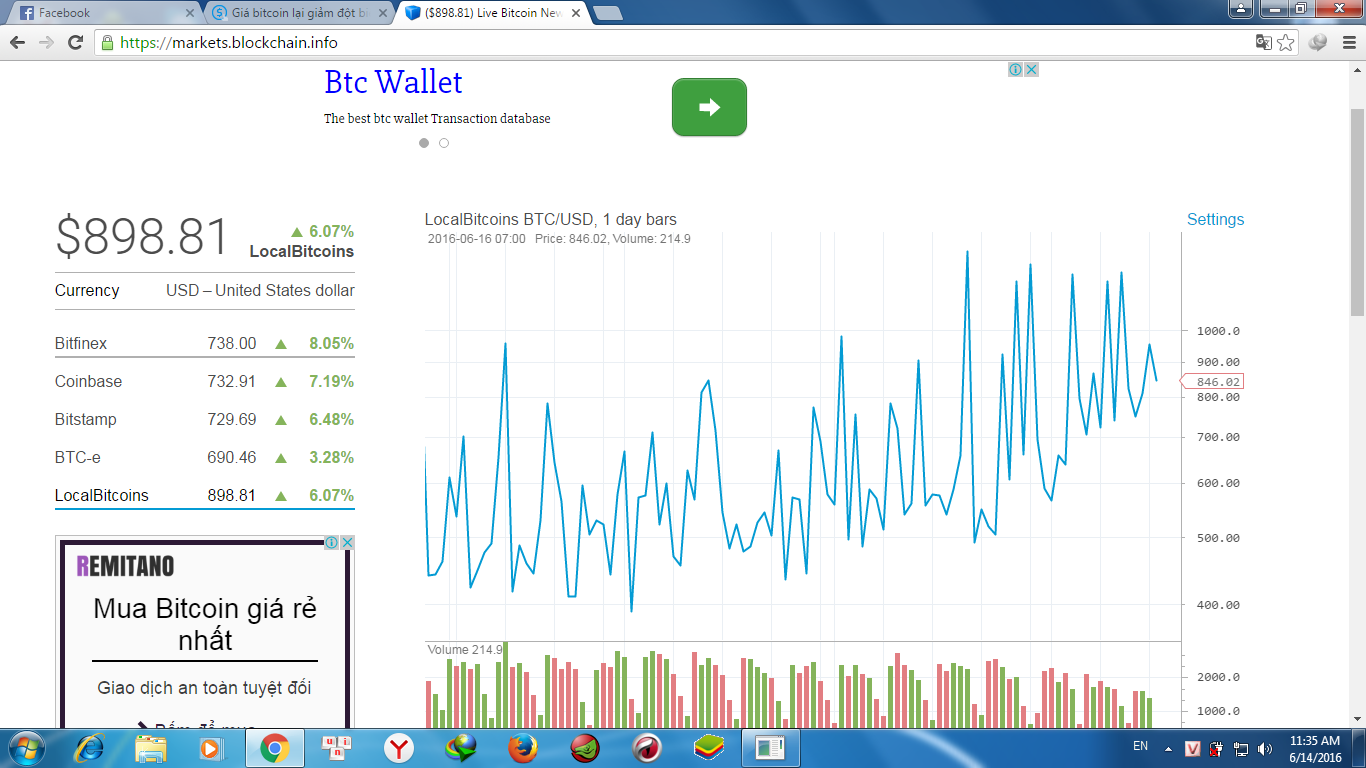The width and height of the screenshot is (1366, 768).
Task: Click the BTC-e change 3.28%
Action: [x=332, y=458]
